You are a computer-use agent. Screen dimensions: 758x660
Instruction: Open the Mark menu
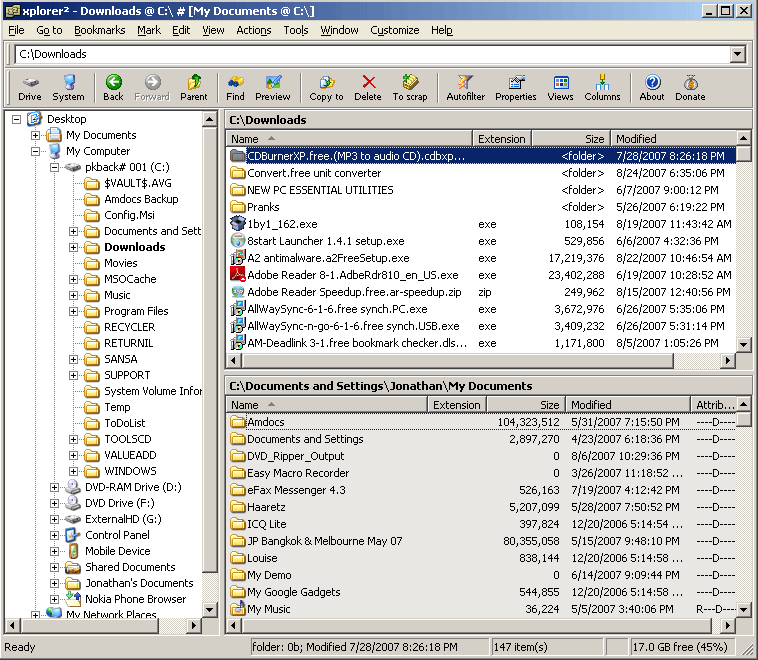pyautogui.click(x=149, y=30)
